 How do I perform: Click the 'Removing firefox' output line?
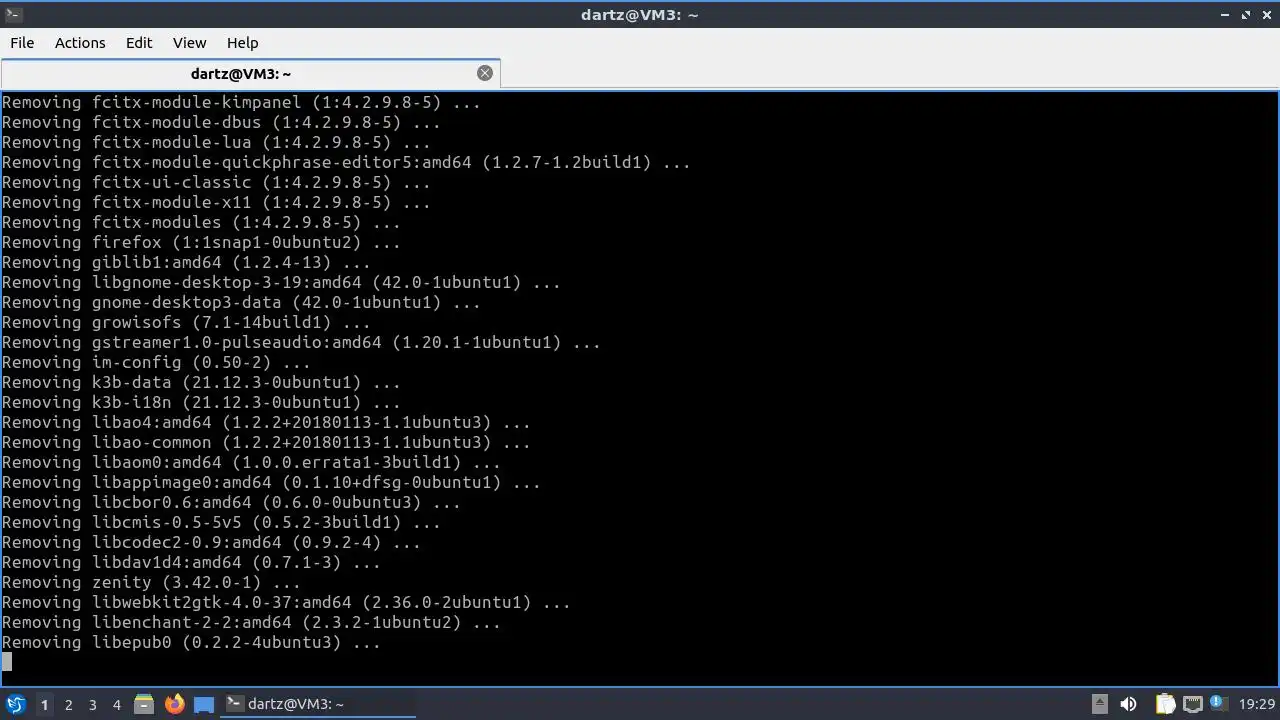(x=201, y=242)
